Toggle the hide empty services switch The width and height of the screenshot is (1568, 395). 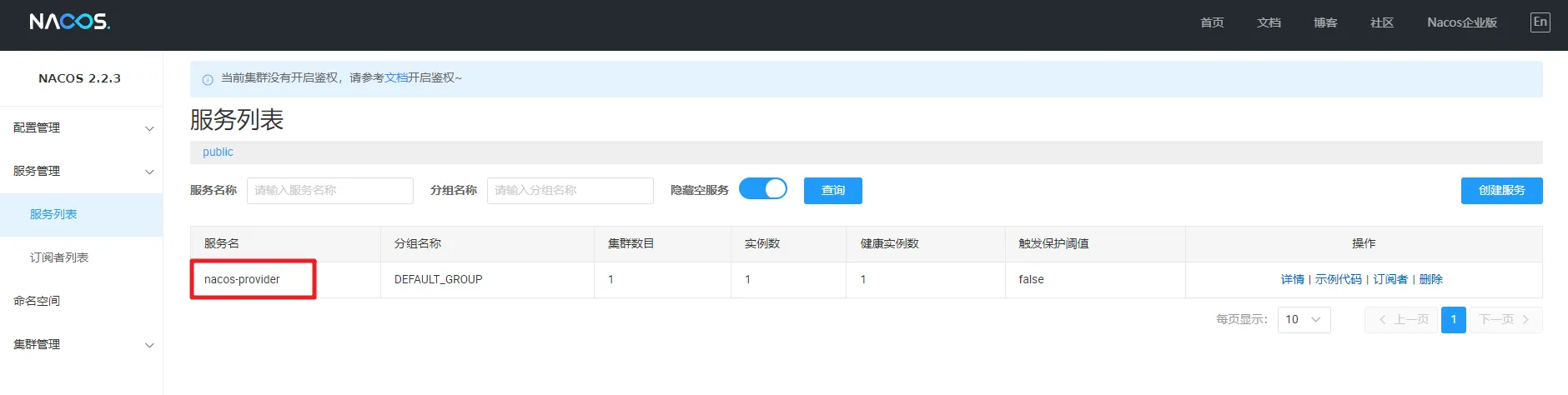pos(762,189)
